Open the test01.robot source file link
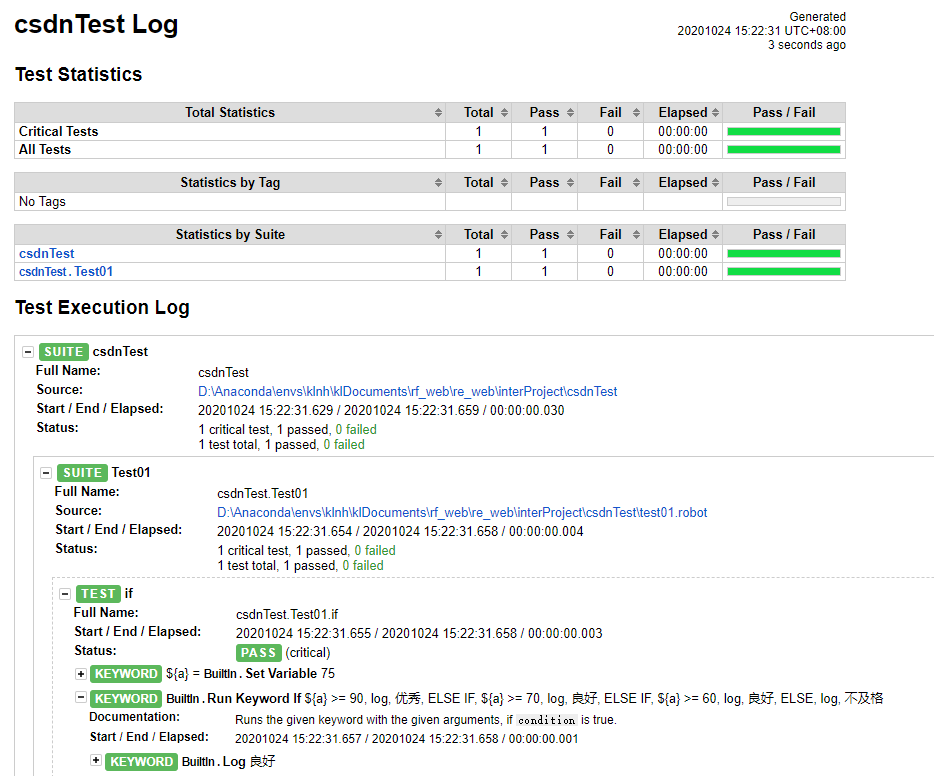Screen dimensions: 934x776 [462, 512]
